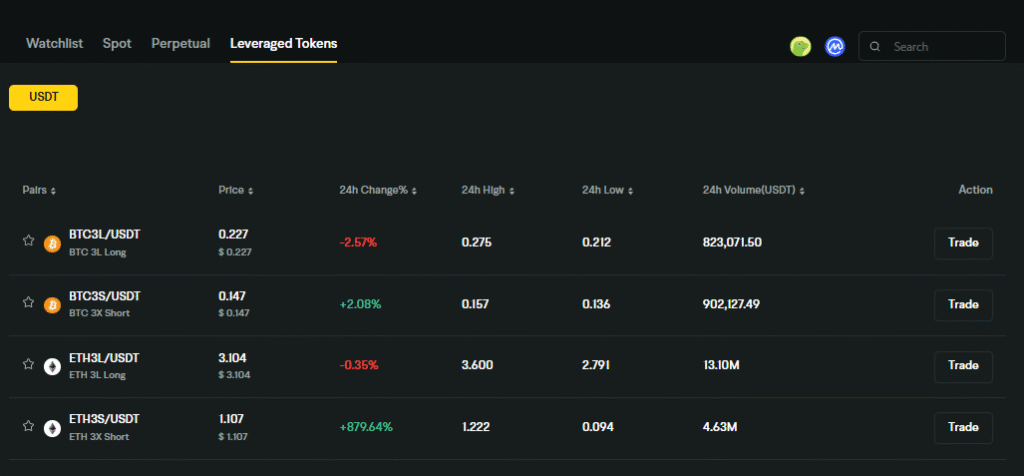
Task: Switch to the Watchlist tab
Action: coord(54,44)
